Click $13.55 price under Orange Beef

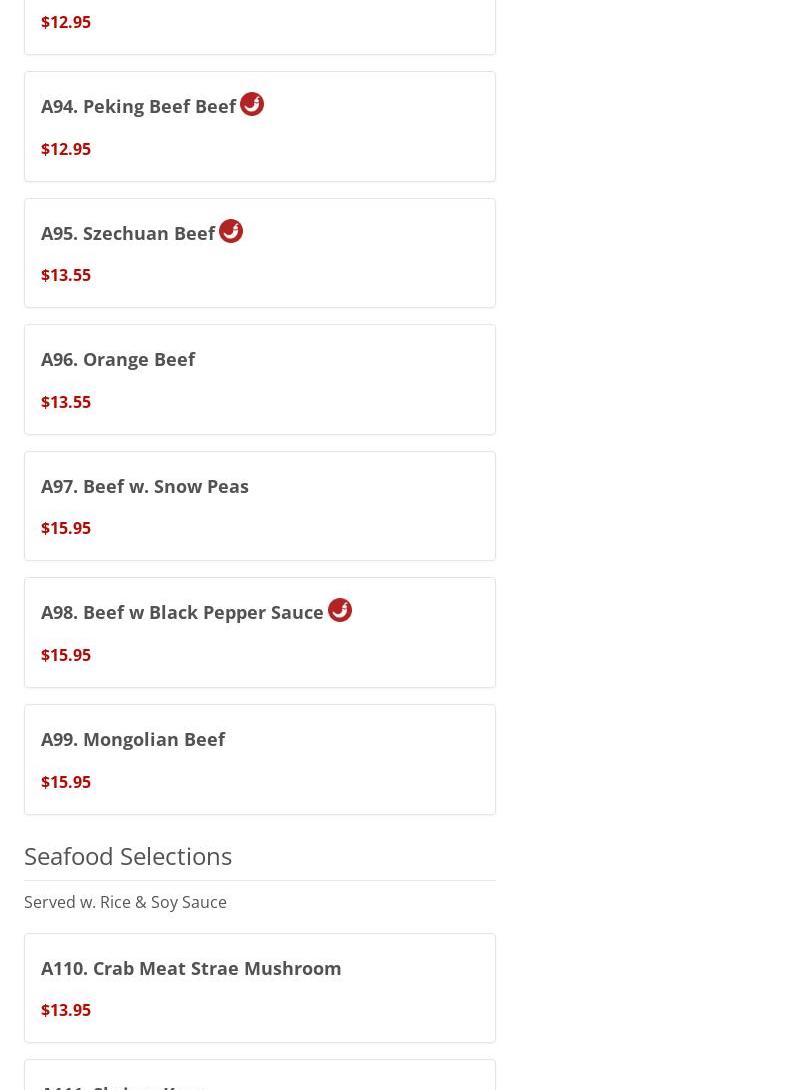(66, 402)
